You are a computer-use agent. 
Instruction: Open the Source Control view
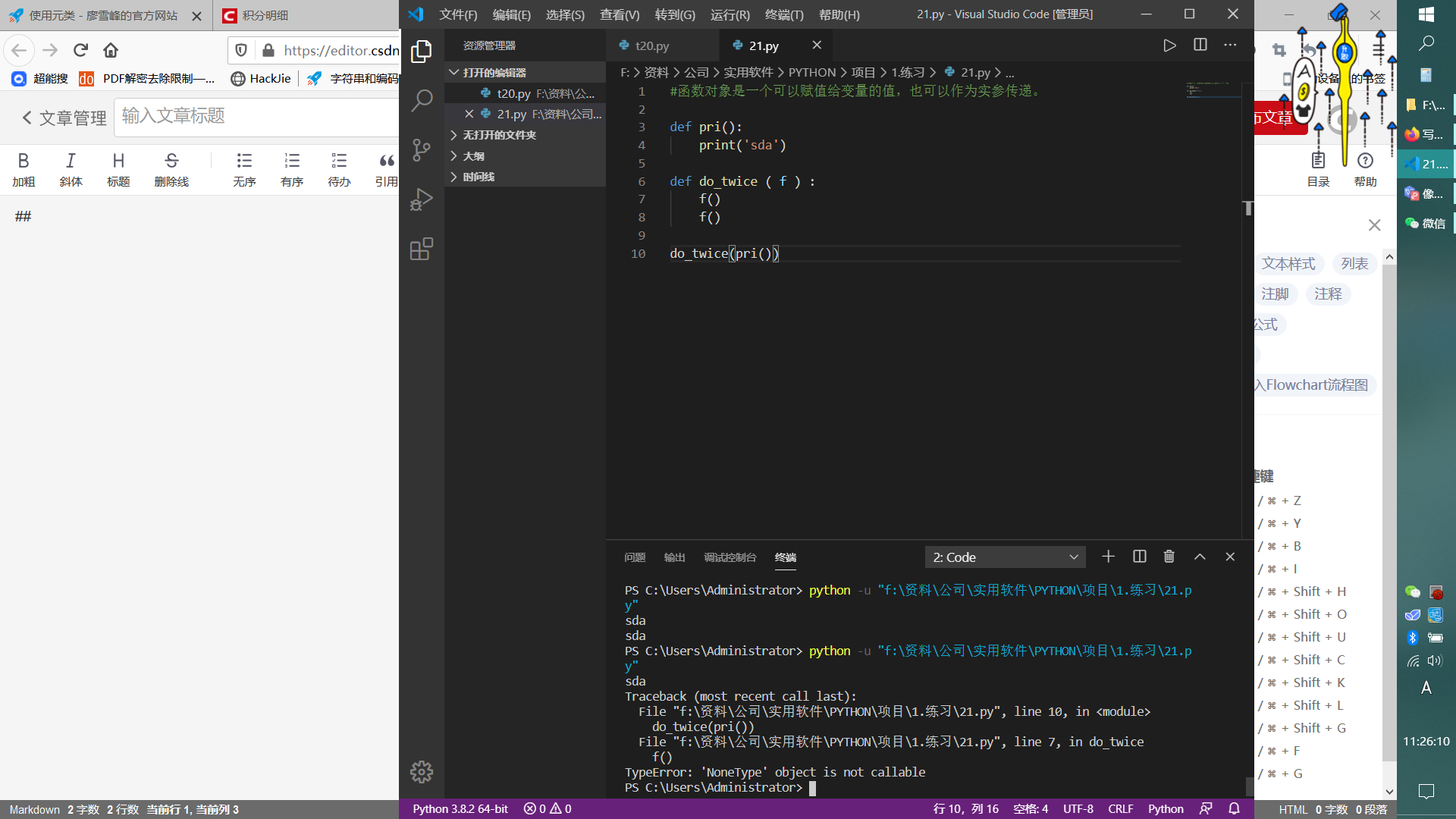pos(422,149)
